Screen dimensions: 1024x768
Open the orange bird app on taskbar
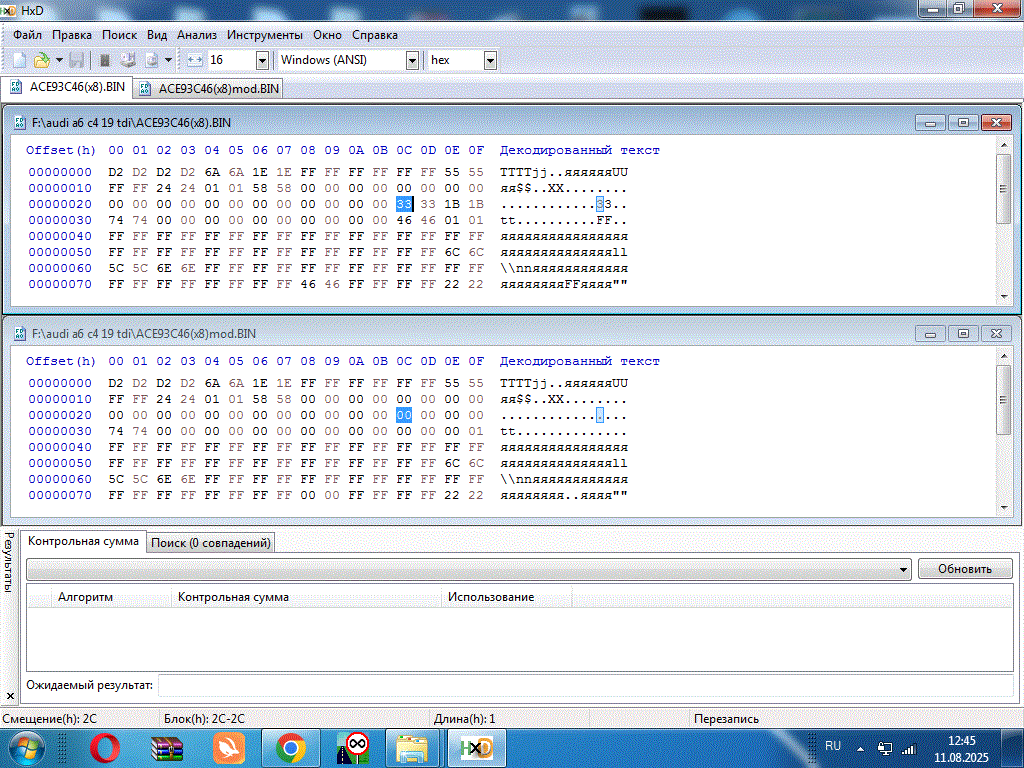click(x=229, y=748)
